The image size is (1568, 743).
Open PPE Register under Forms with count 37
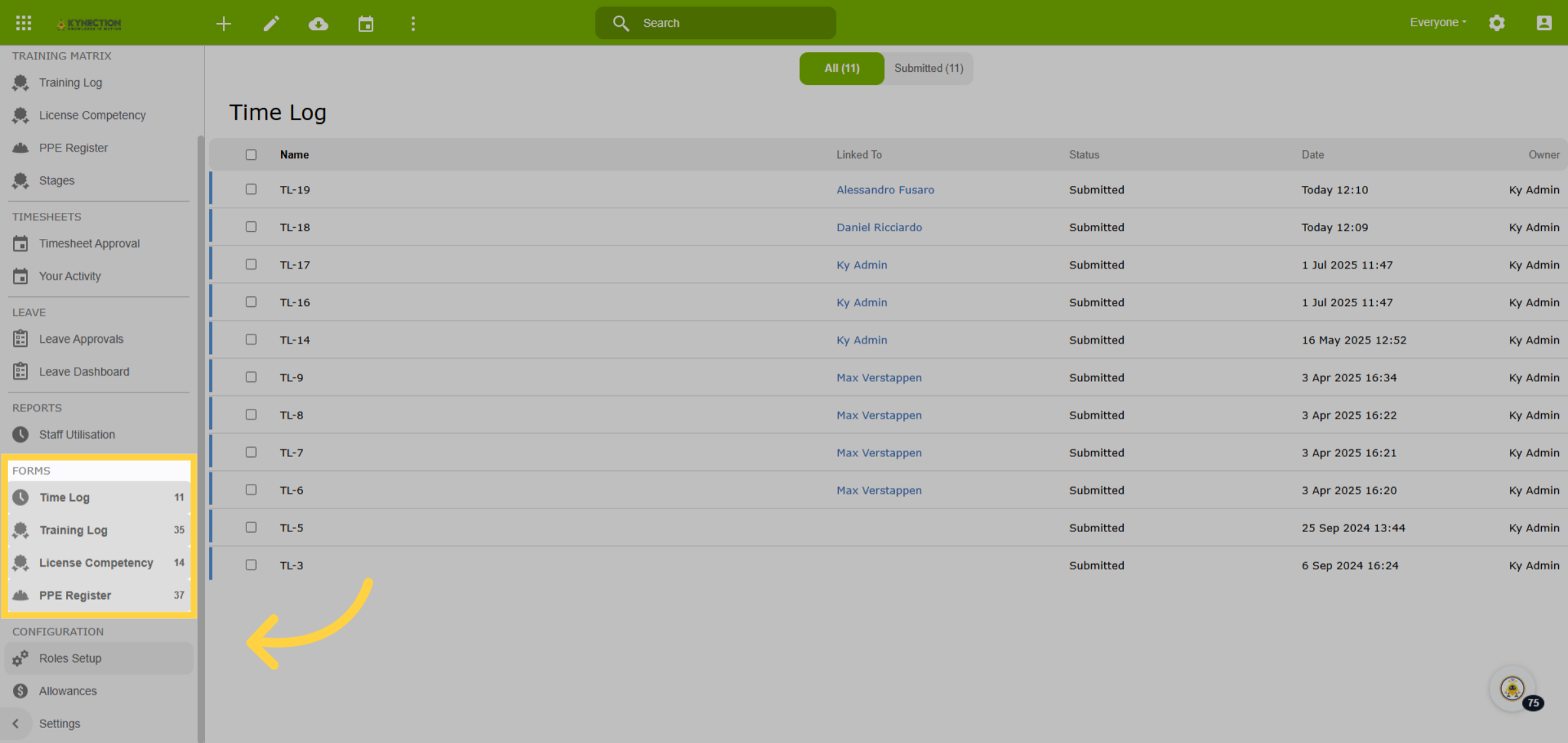[99, 595]
